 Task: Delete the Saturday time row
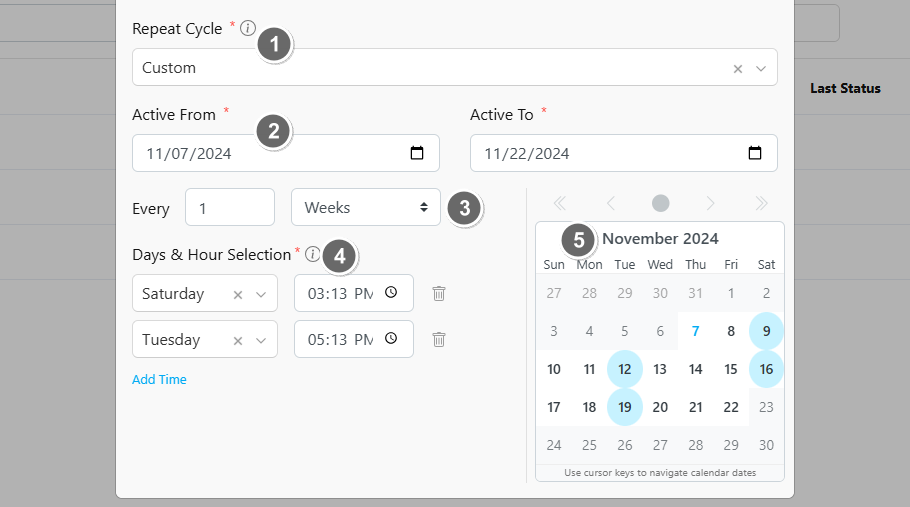tap(438, 294)
